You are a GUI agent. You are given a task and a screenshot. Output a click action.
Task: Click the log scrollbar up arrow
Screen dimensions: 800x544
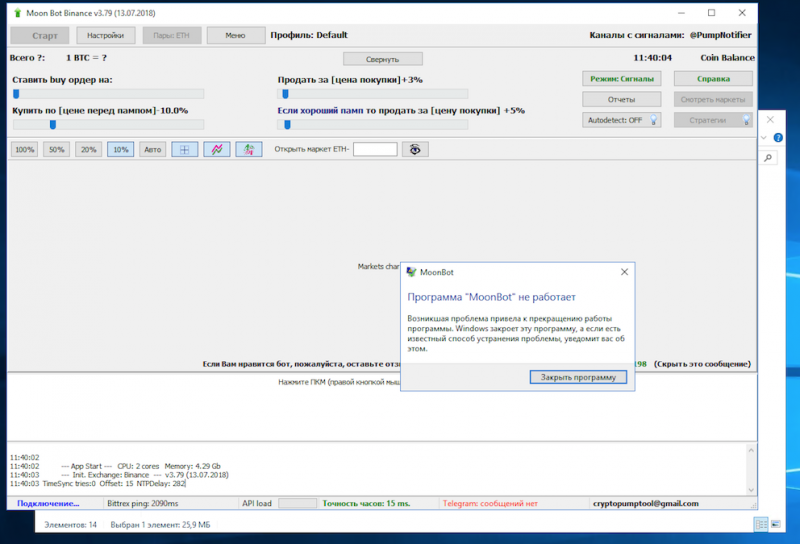pyautogui.click(x=751, y=450)
